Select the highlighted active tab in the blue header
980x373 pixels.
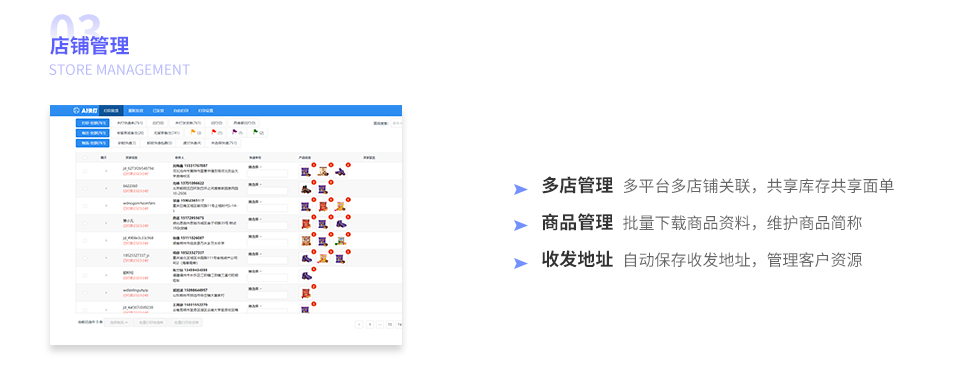111,111
